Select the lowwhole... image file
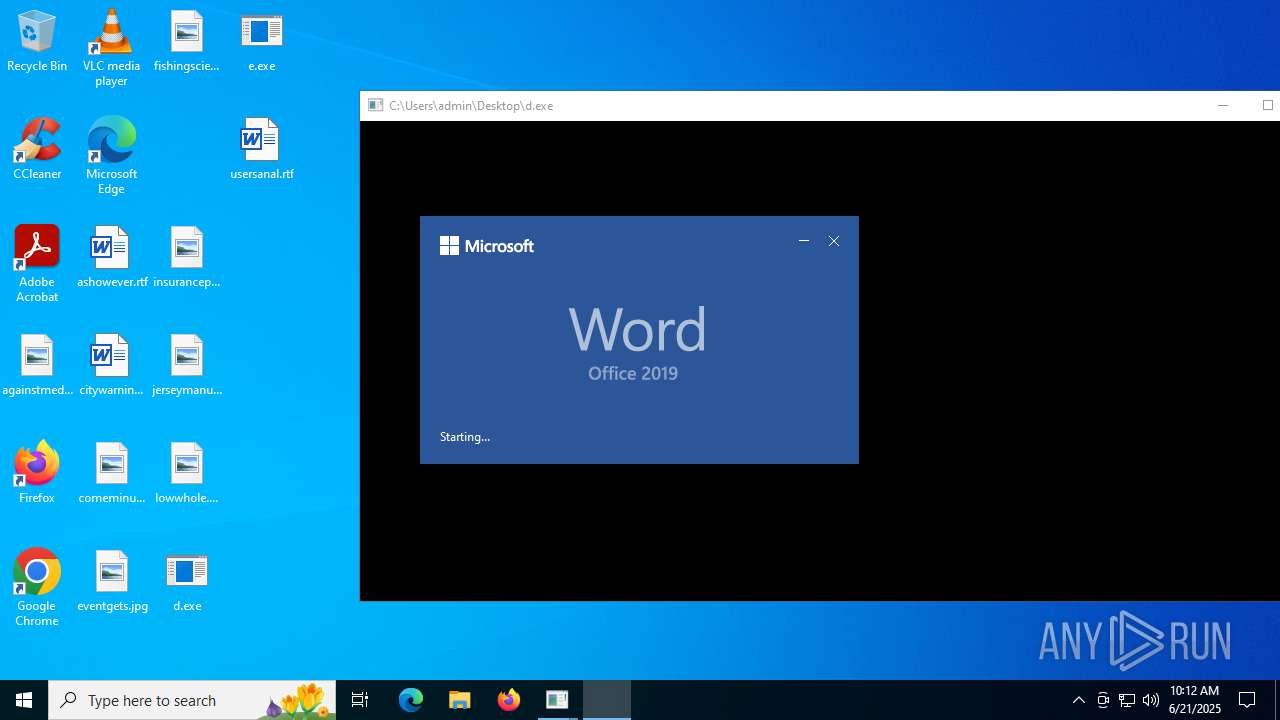This screenshot has width=1280, height=720. click(x=186, y=474)
